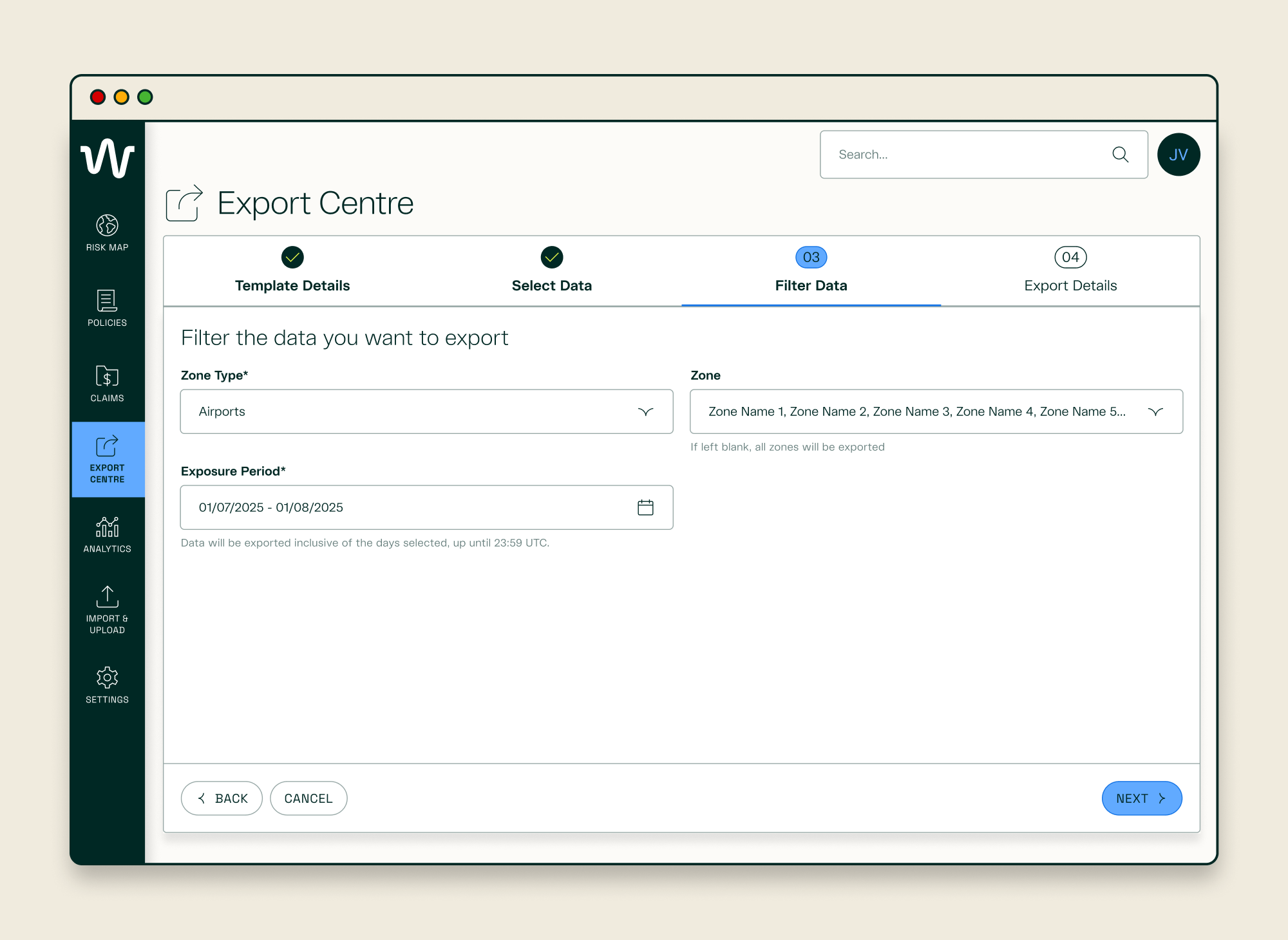Open the Risk Map globe icon
This screenshot has width=1288, height=940.
pos(107,225)
